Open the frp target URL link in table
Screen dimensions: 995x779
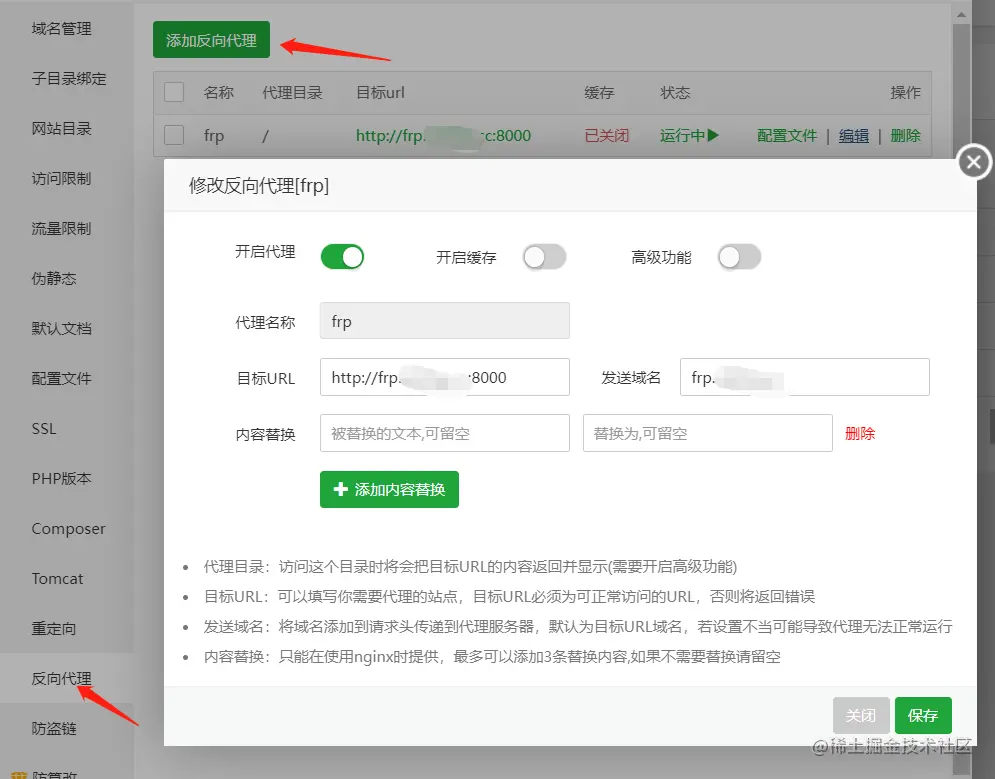(x=443, y=135)
